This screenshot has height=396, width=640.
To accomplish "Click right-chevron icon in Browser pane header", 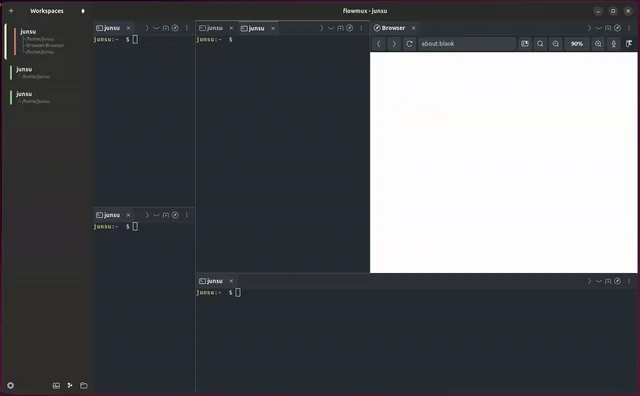I will tap(589, 28).
